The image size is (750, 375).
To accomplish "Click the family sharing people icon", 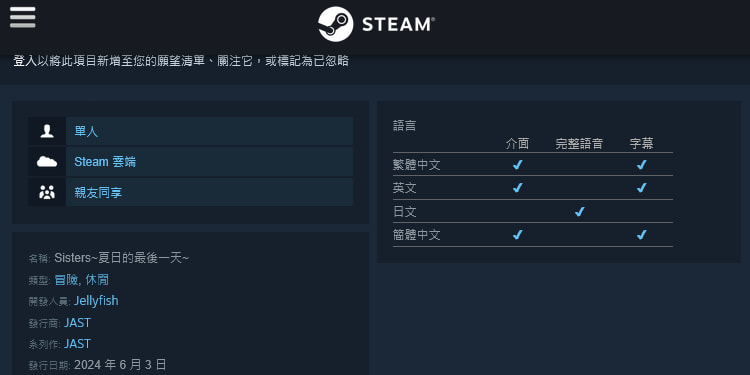I will [47, 192].
